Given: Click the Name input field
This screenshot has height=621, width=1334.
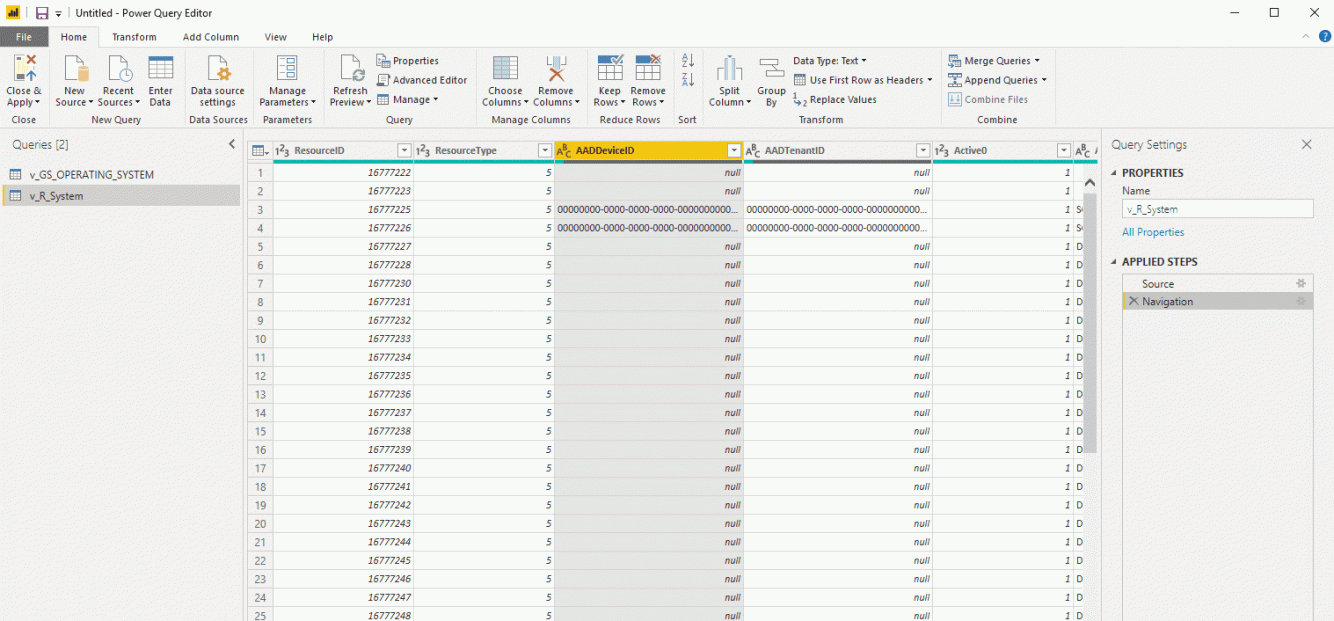Looking at the screenshot, I should (x=1217, y=208).
